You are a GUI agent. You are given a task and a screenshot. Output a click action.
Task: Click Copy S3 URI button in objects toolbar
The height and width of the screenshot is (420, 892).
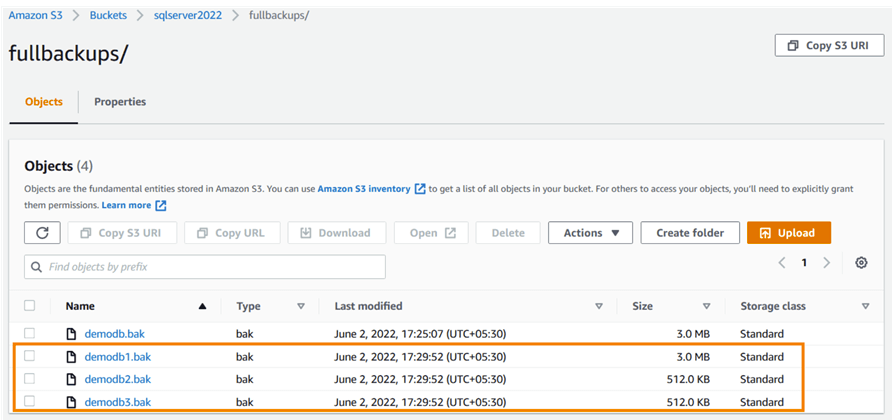coord(122,233)
